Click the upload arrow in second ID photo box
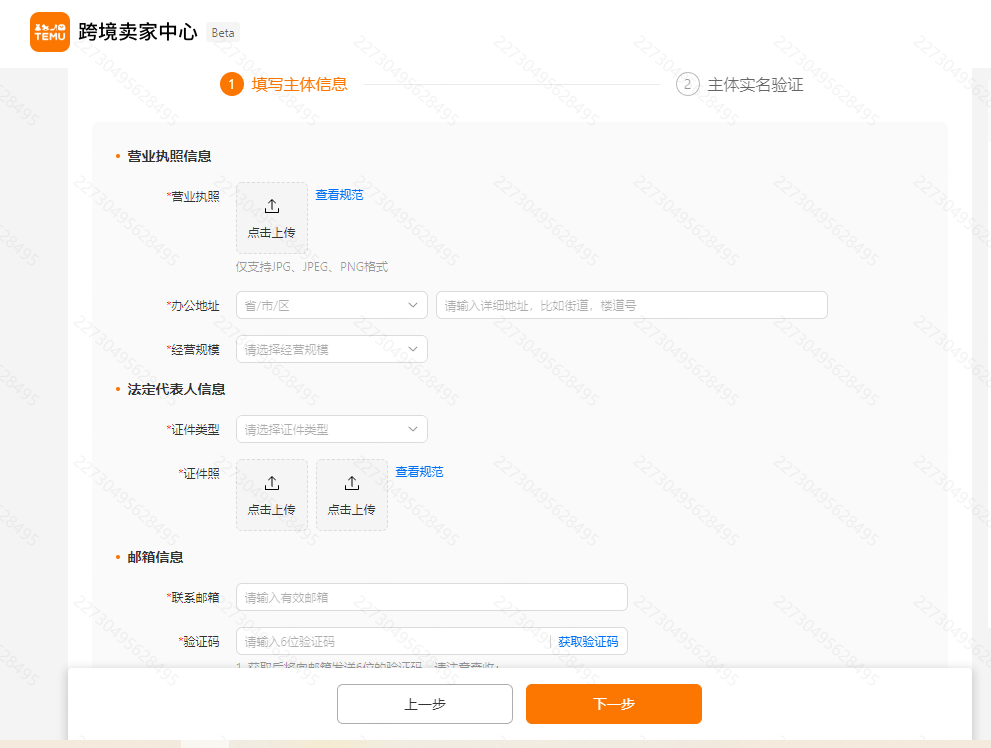 coord(351,482)
